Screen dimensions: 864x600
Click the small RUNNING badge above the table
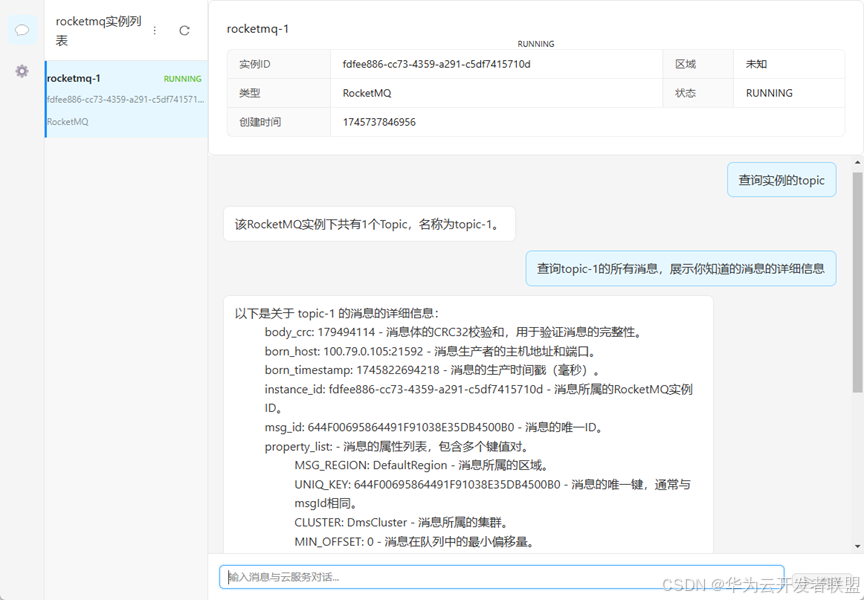tap(536, 44)
